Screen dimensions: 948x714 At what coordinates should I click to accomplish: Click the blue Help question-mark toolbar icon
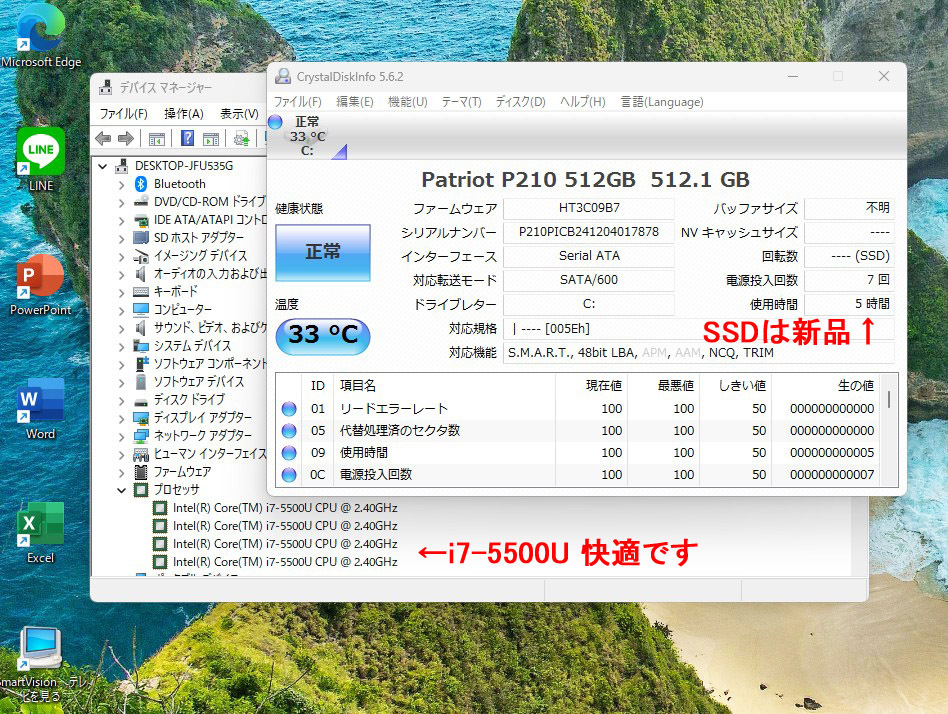tap(187, 138)
